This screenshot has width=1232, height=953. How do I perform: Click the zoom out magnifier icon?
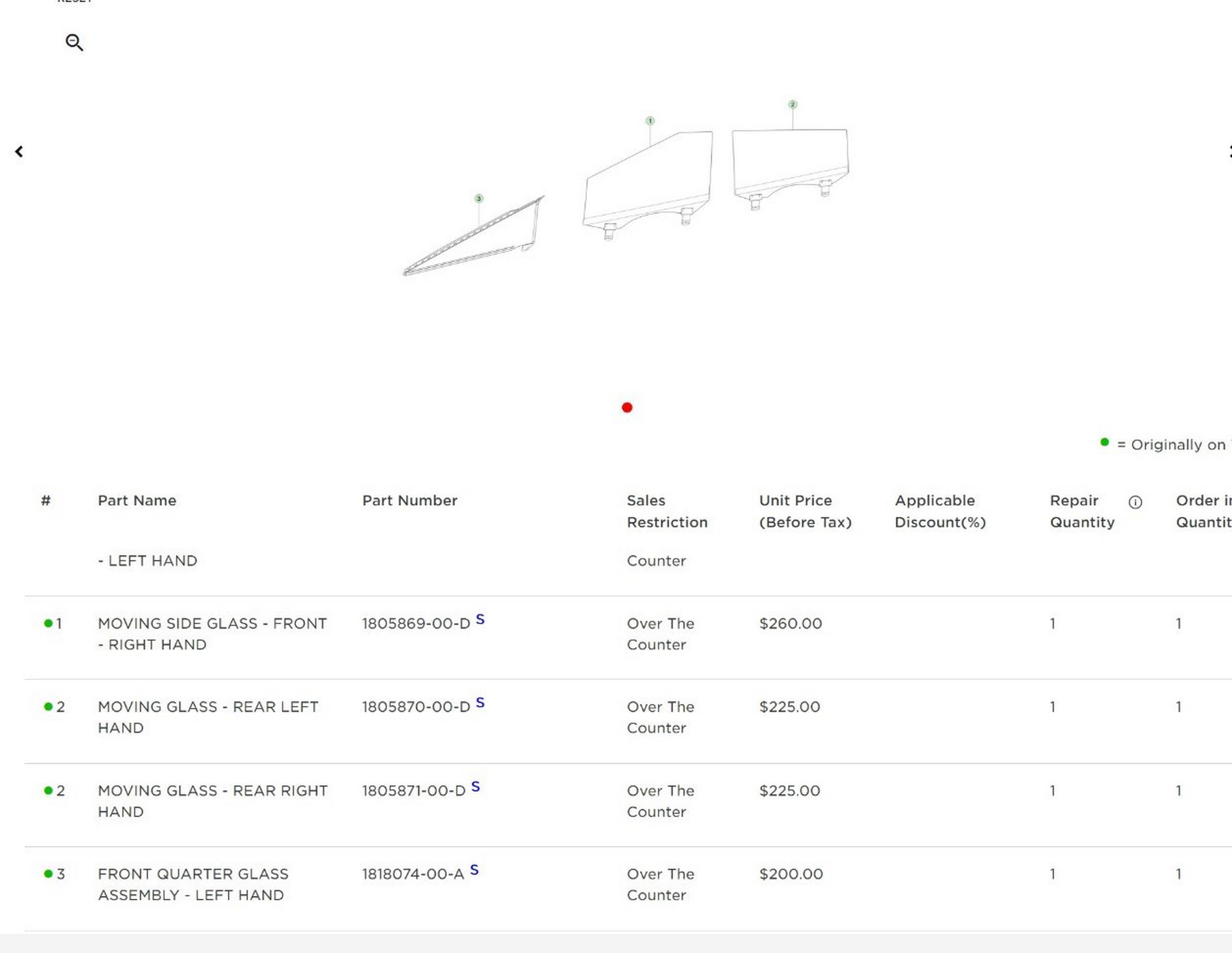[x=74, y=43]
